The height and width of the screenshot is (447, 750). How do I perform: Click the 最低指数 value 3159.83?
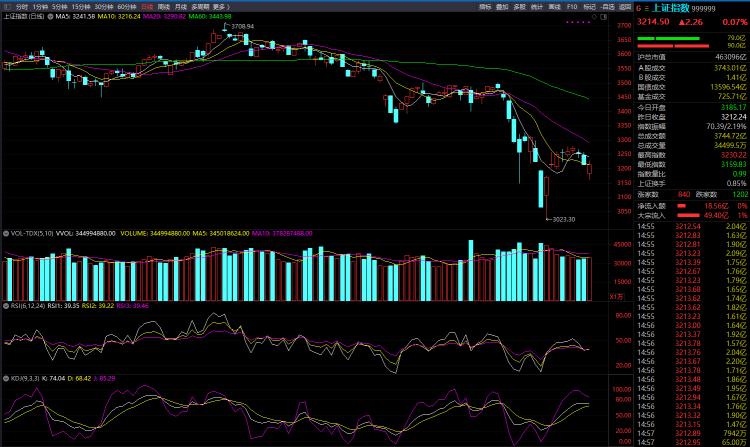click(734, 164)
